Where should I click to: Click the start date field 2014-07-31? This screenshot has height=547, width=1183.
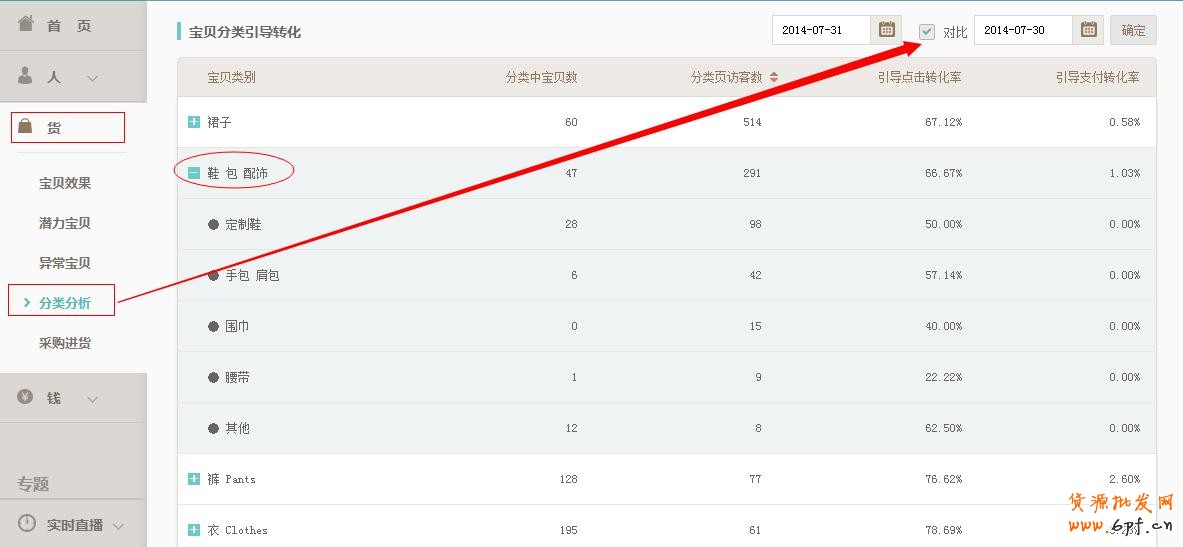pos(821,30)
